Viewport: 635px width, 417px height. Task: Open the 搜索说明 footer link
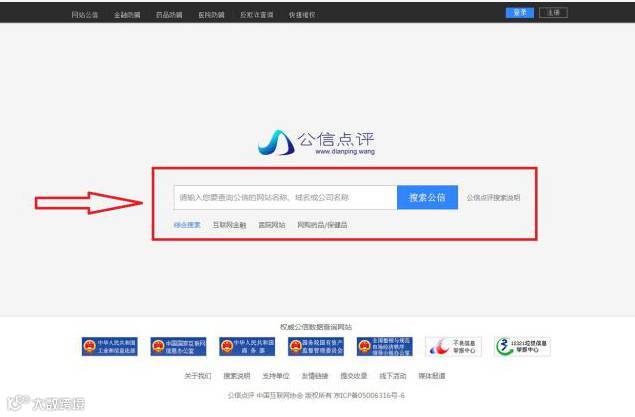click(x=237, y=376)
